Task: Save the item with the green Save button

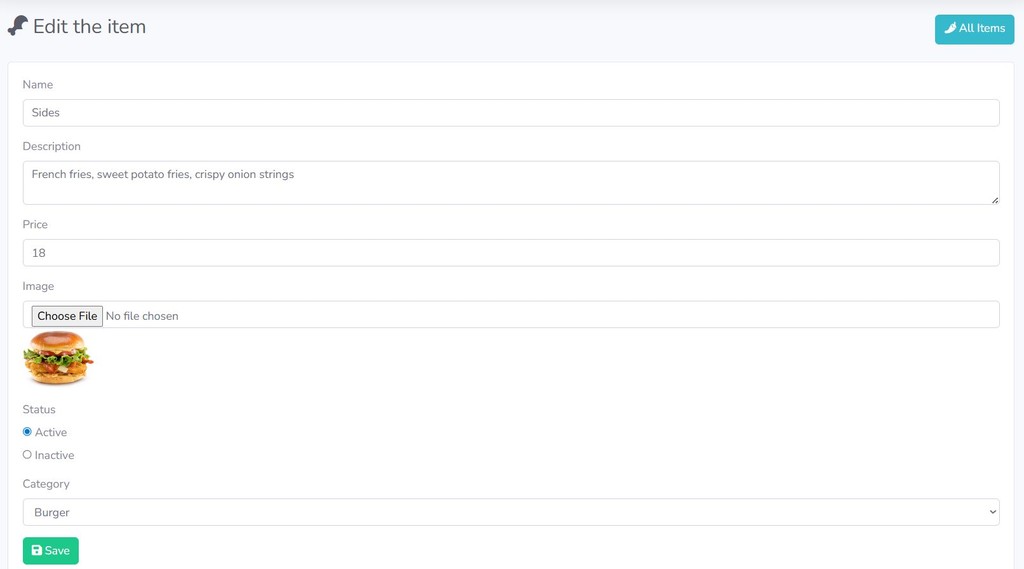Action: [51, 551]
